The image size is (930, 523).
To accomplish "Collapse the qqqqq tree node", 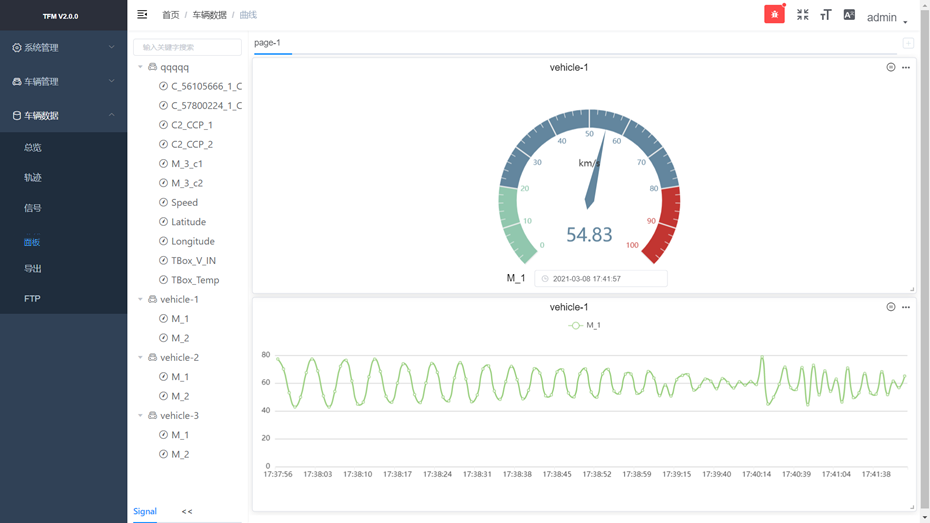I will tap(141, 67).
